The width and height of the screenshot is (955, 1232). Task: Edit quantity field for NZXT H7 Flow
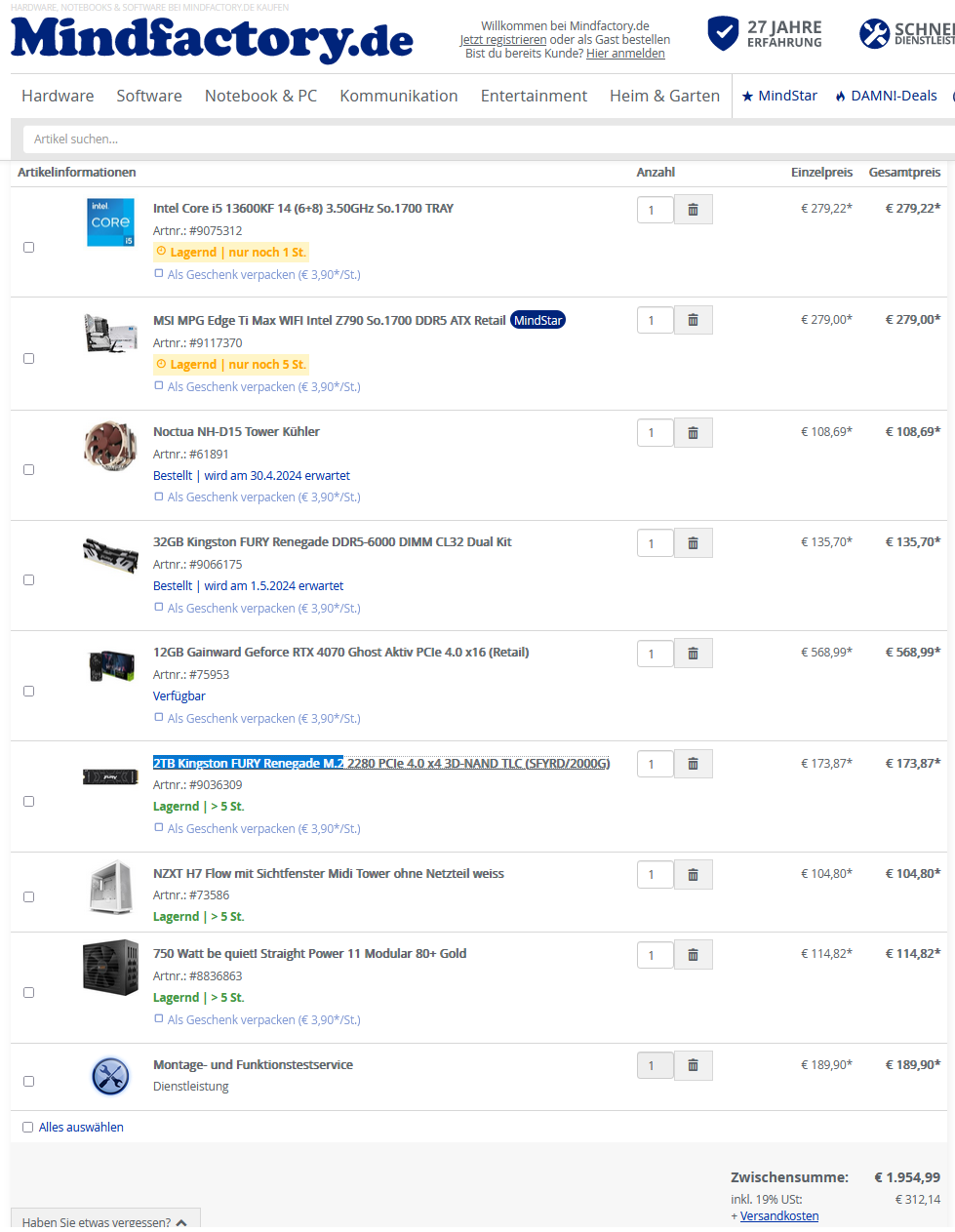click(655, 875)
